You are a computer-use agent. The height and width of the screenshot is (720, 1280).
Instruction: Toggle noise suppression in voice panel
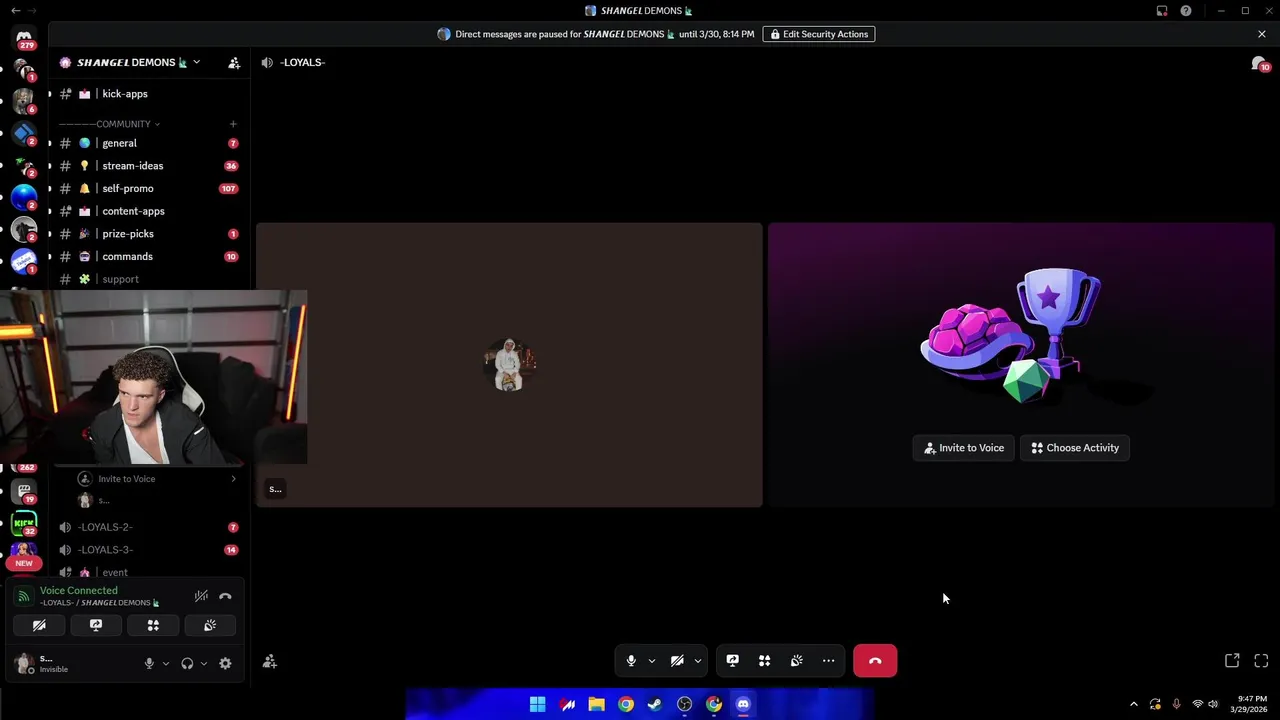pos(201,596)
